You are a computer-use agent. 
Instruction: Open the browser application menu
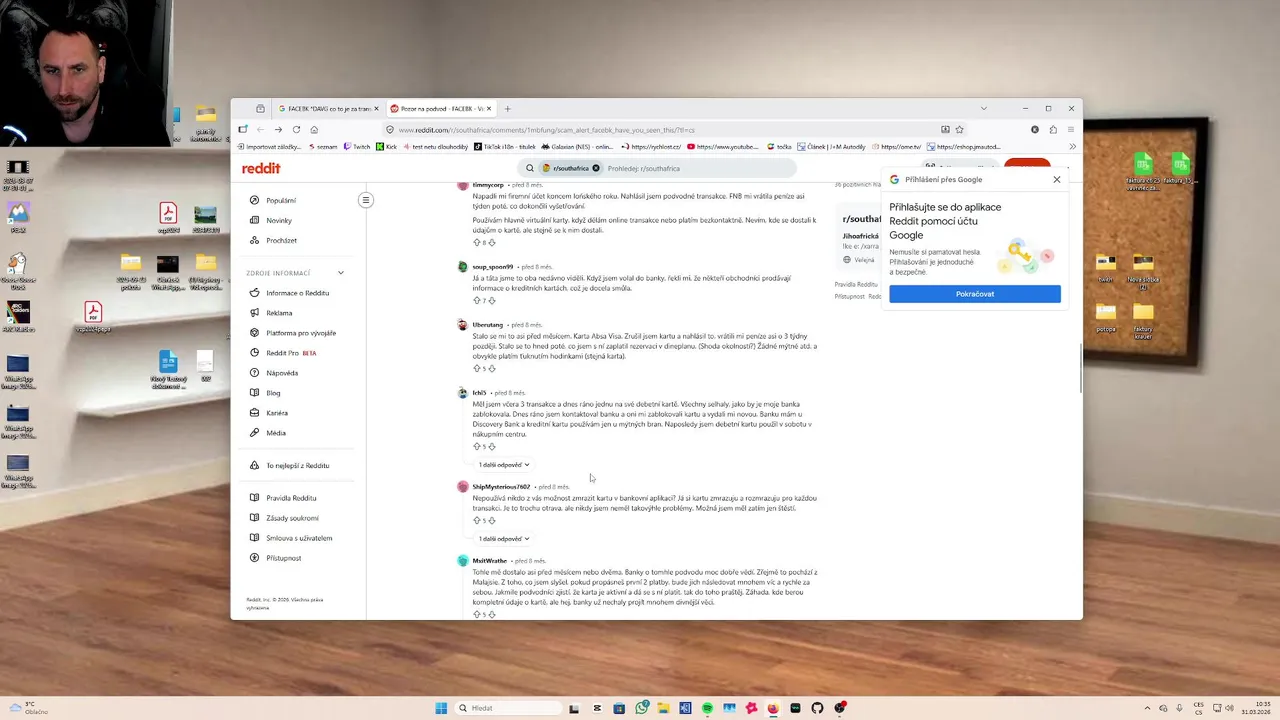[x=1071, y=129]
